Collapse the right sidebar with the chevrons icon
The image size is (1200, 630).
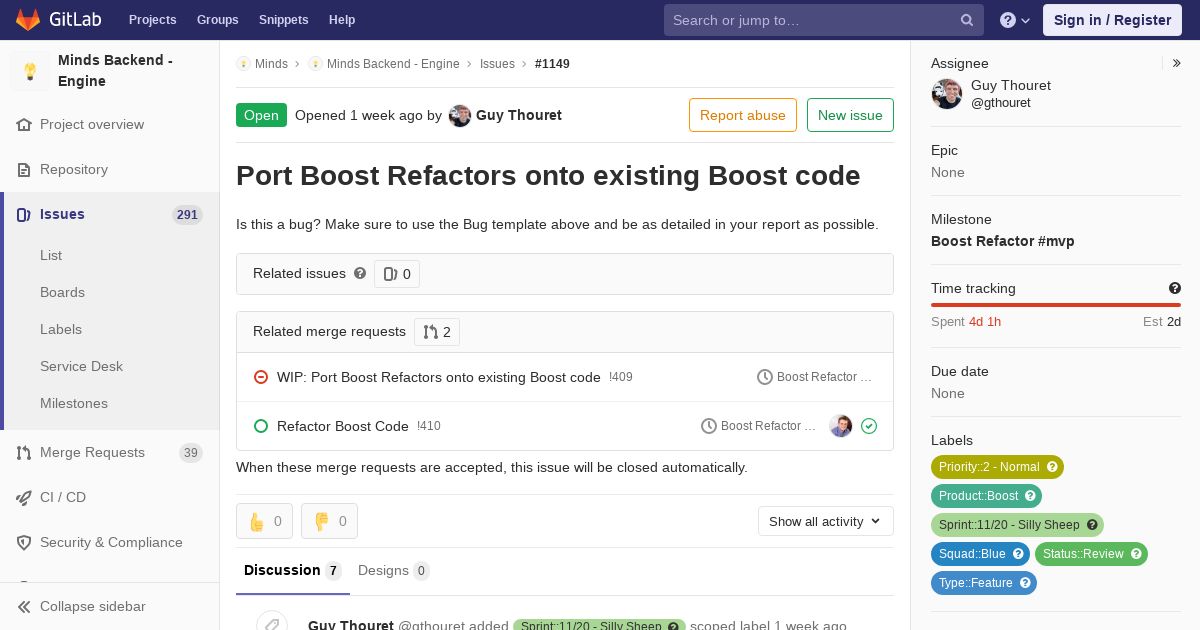[1177, 63]
